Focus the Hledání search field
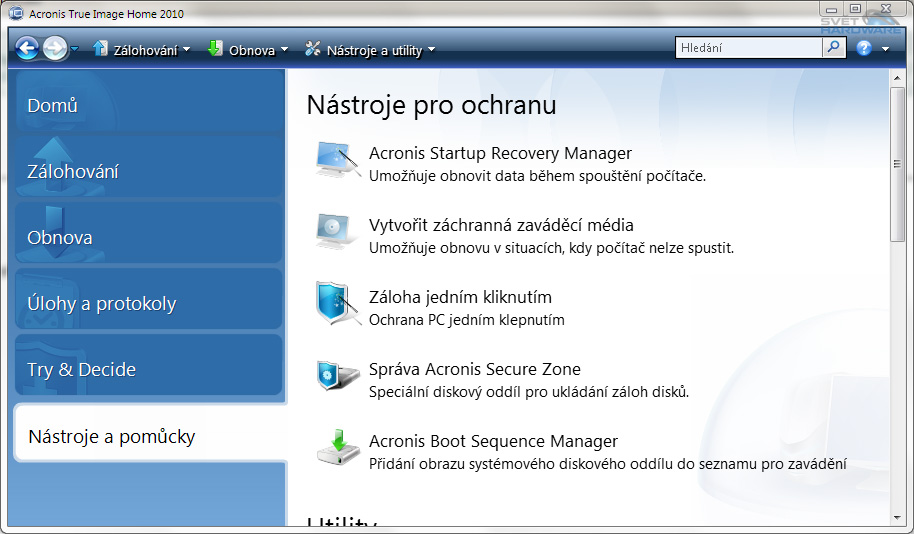The width and height of the screenshot is (914, 534). tap(748, 48)
